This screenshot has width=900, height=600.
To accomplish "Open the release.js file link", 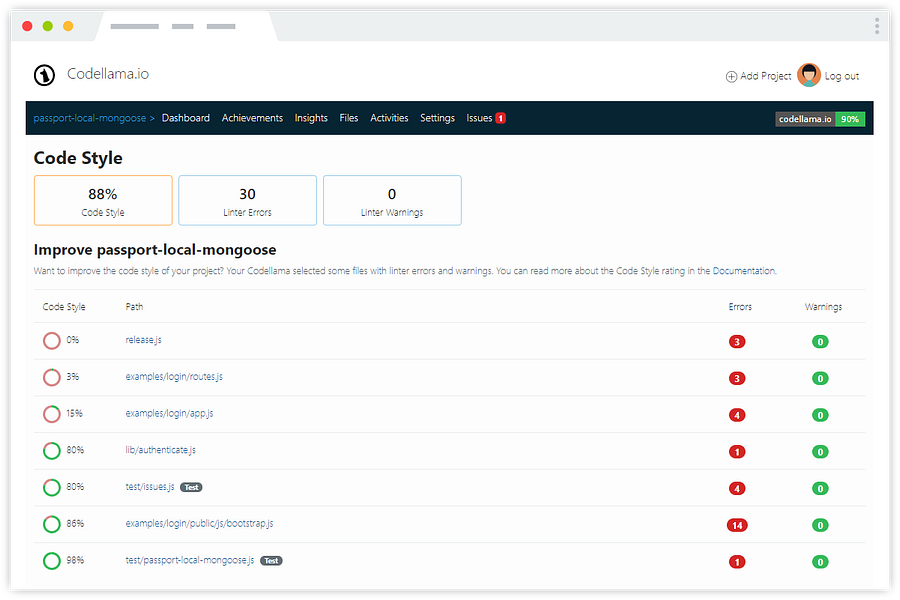I will [x=143, y=340].
